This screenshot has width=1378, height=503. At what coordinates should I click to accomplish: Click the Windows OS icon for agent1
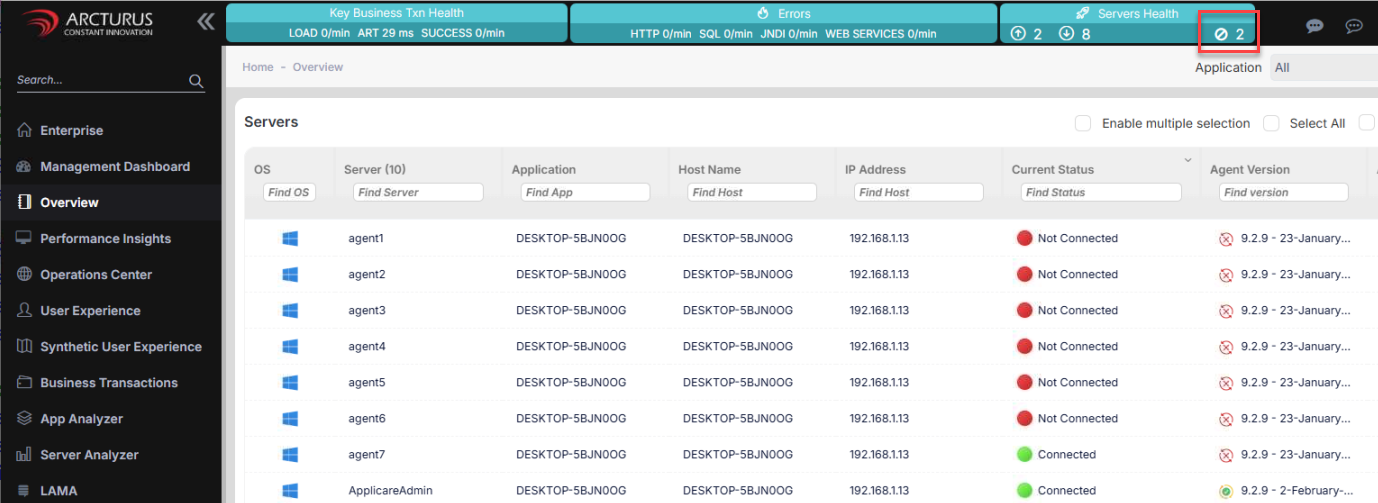tap(290, 239)
